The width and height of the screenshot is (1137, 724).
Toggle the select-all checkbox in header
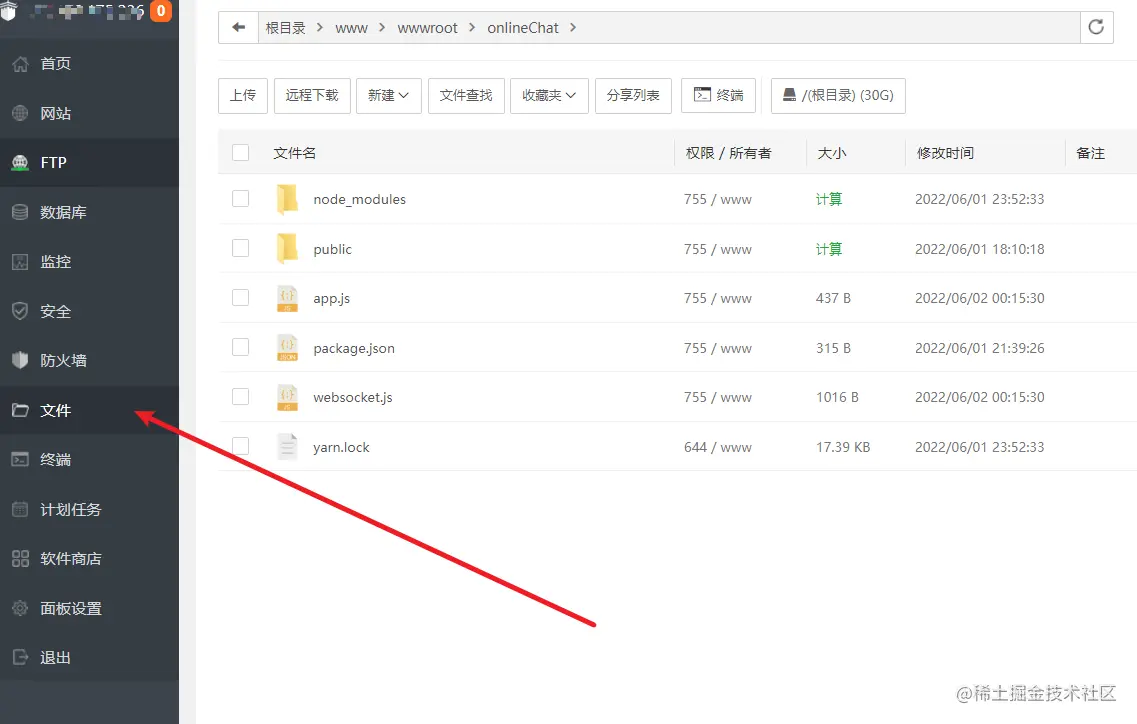click(x=241, y=152)
